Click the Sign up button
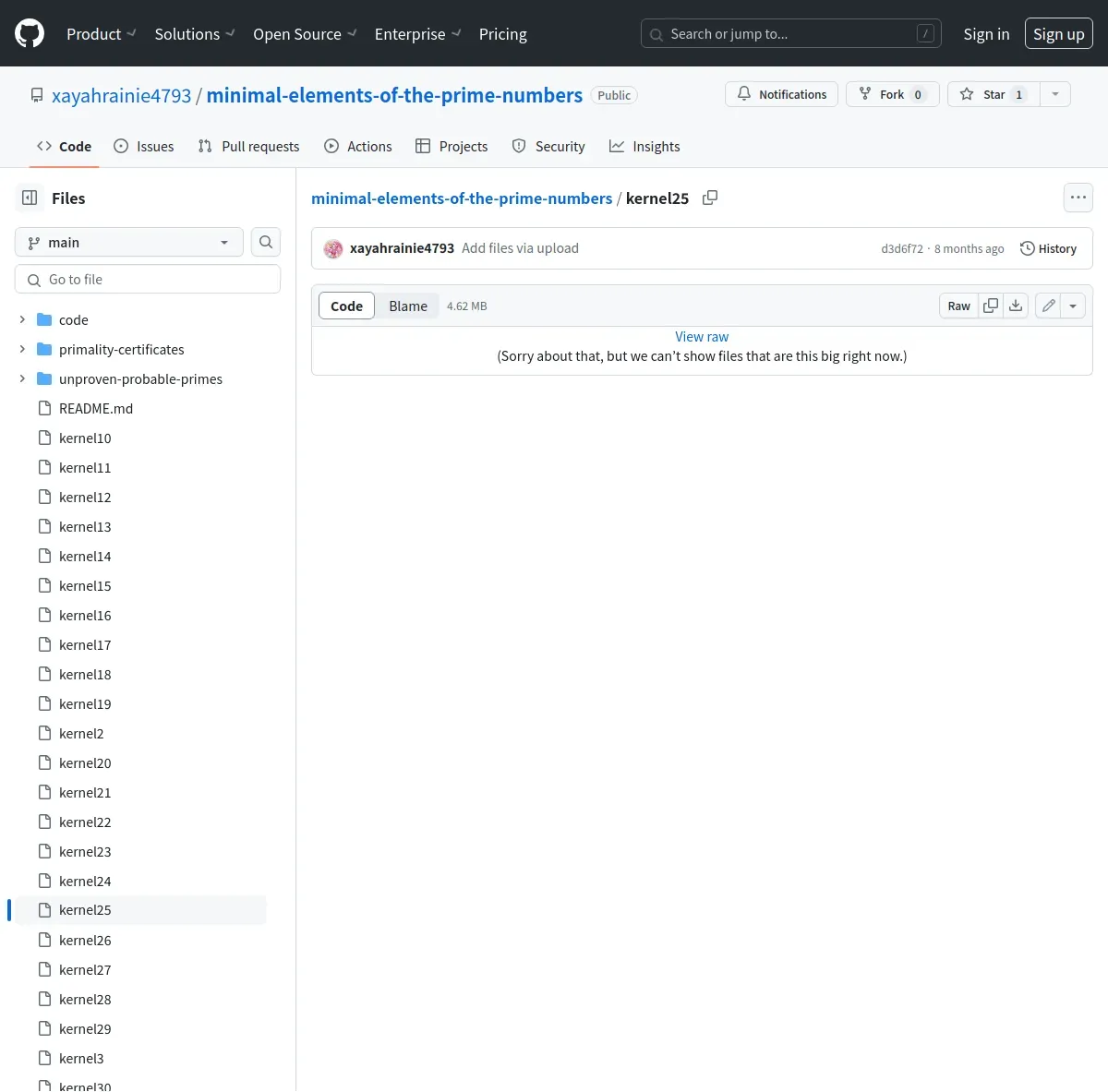Image resolution: width=1108 pixels, height=1092 pixels. click(x=1059, y=34)
